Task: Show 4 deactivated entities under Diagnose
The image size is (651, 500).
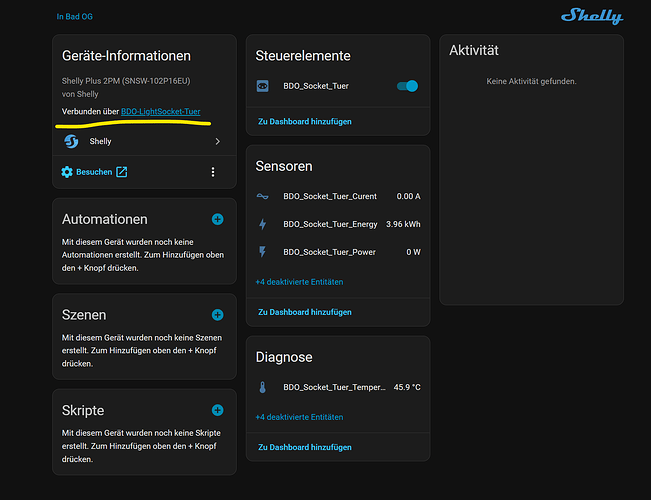Action: (x=299, y=417)
